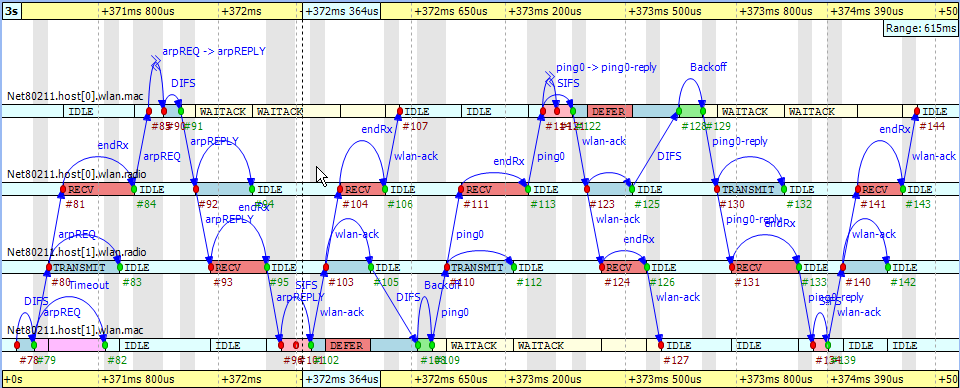Screen dimensions: 960x388
Task: Click the arpREQ -> arpREPLY message label
Action: [214, 51]
